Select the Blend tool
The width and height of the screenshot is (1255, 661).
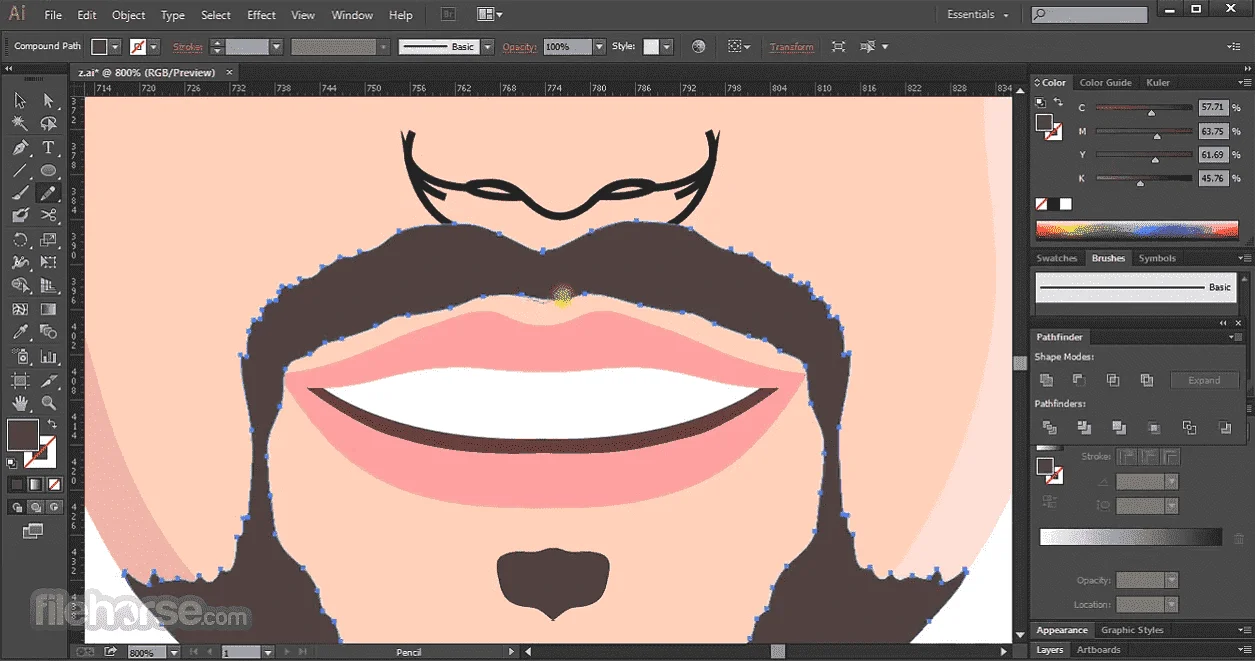48,333
